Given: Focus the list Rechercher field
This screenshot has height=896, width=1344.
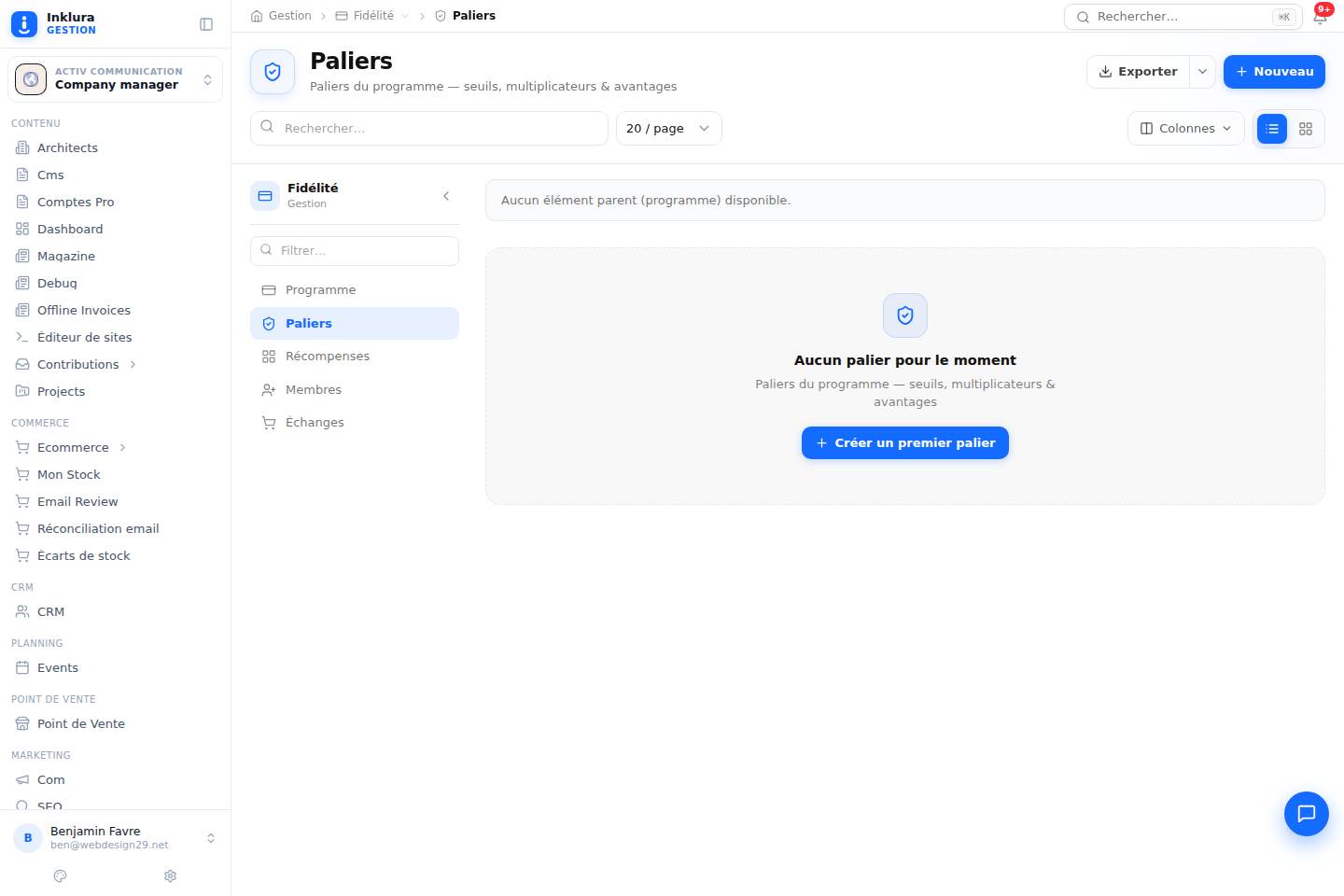Looking at the screenshot, I should [x=428, y=129].
